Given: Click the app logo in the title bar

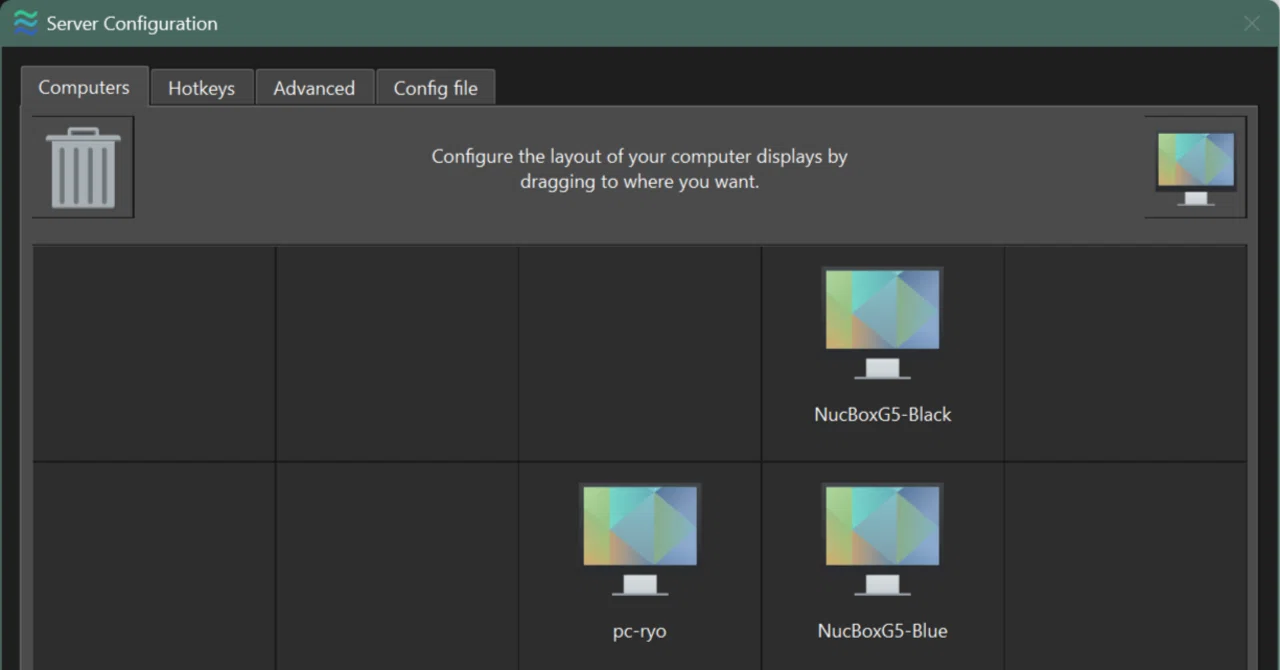Looking at the screenshot, I should point(25,23).
